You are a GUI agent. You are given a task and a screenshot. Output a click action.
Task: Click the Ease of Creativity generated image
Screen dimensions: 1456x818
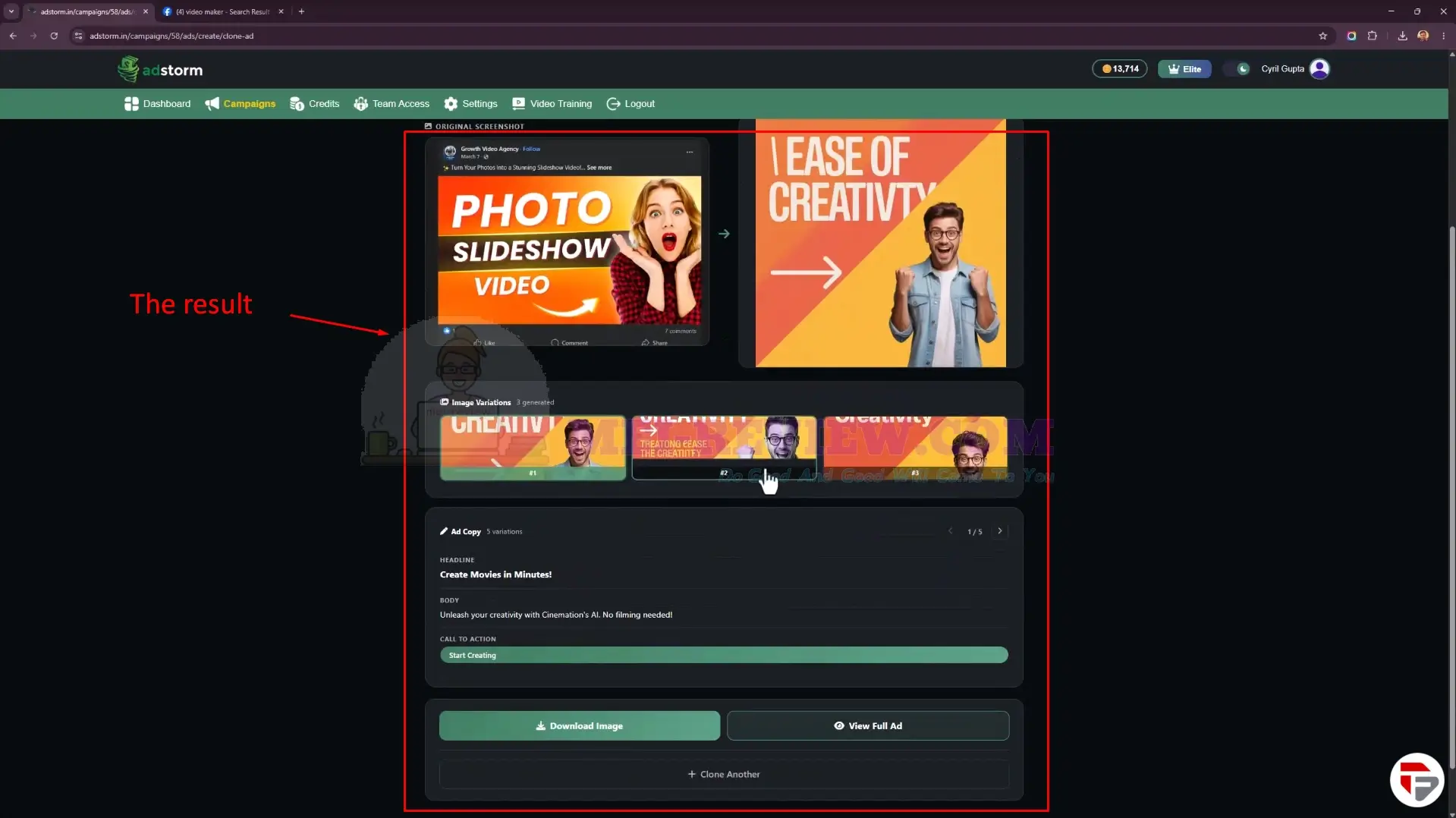(880, 243)
